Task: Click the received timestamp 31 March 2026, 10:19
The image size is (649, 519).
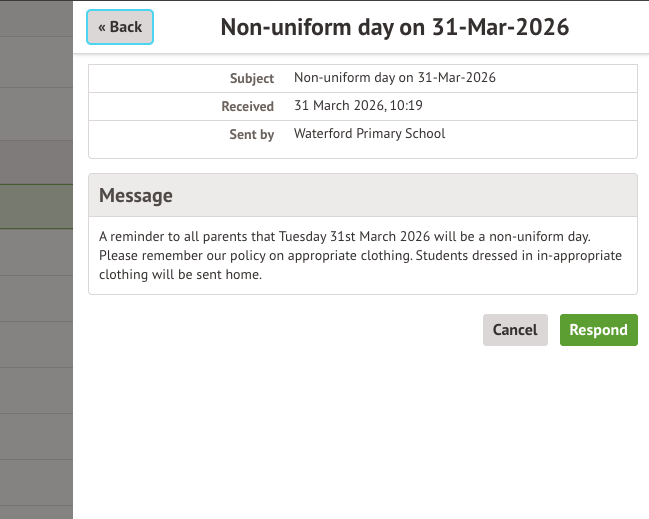Action: coord(358,106)
